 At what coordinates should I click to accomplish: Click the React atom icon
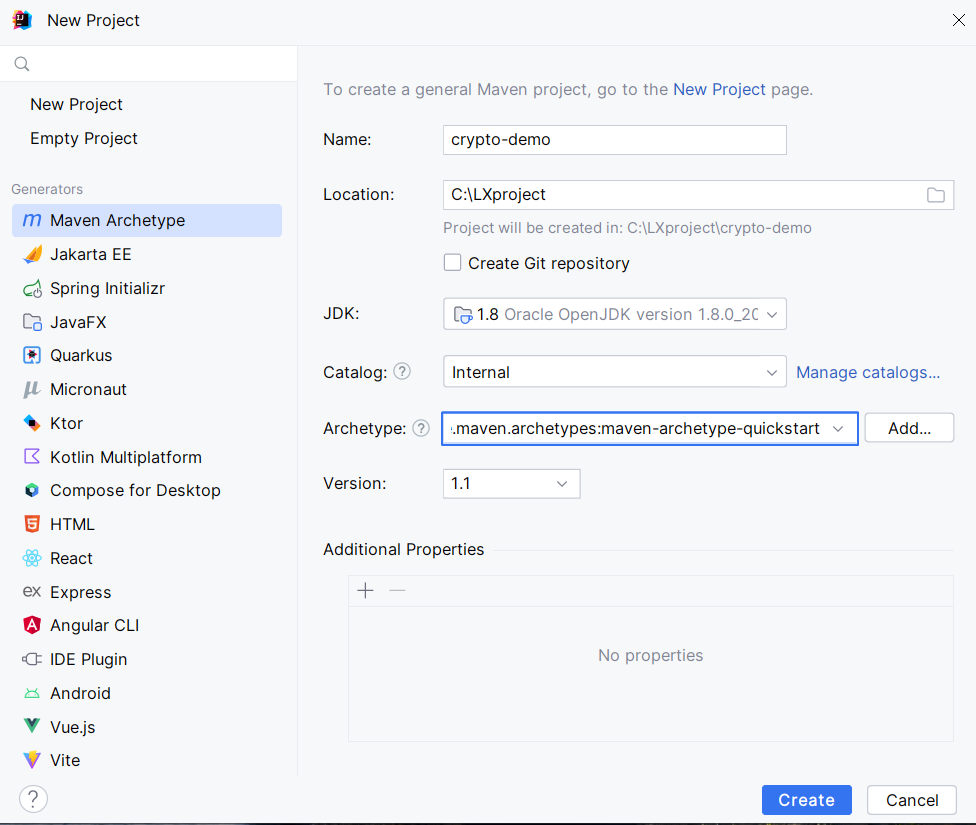click(32, 558)
